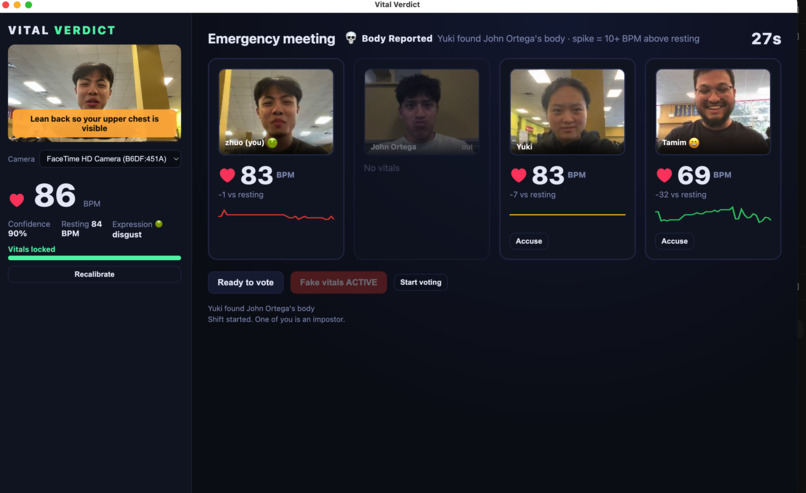Click the 27s countdown timer
The image size is (806, 493).
766,39
